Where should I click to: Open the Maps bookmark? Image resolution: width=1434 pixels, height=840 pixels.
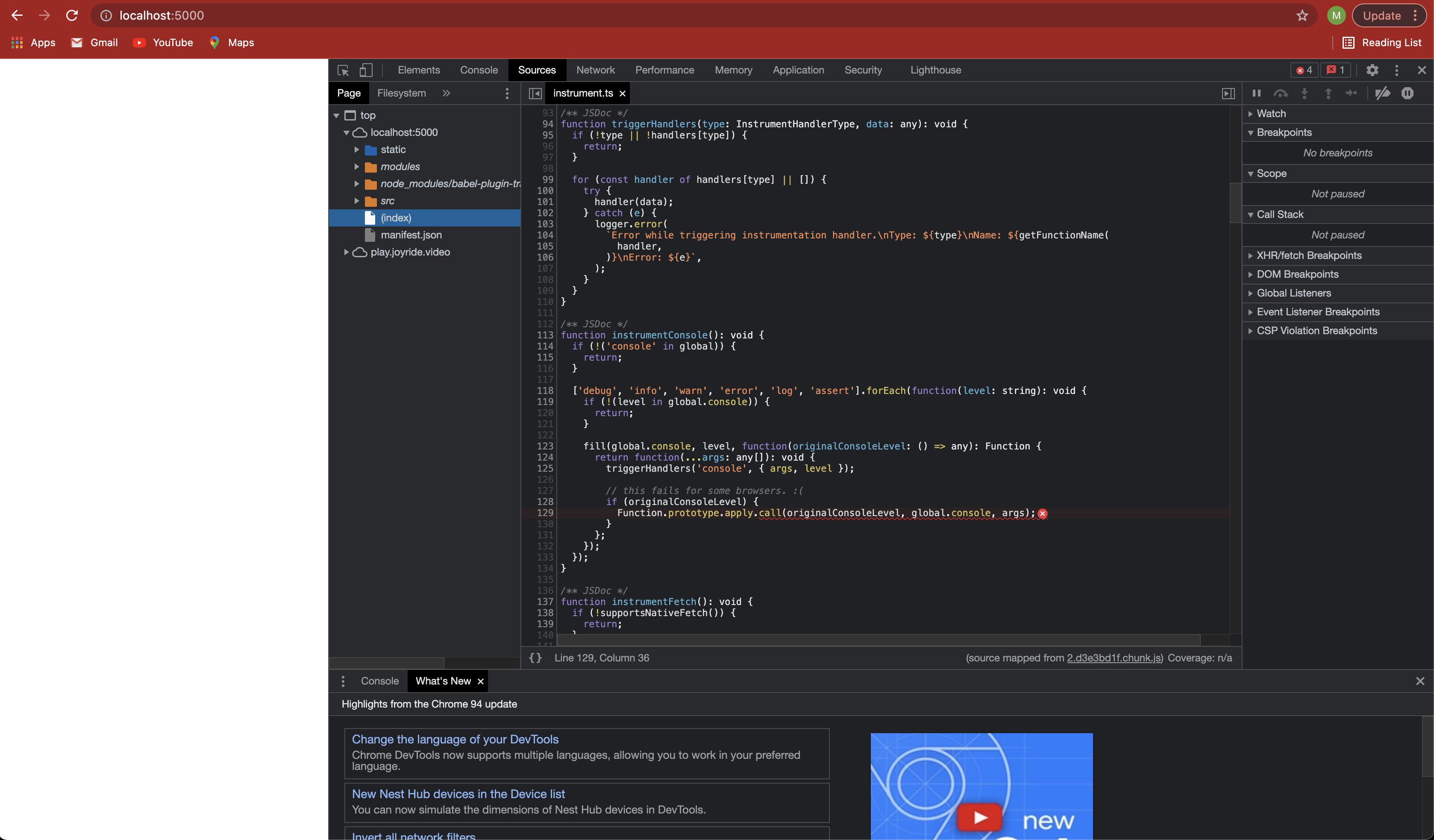click(232, 43)
